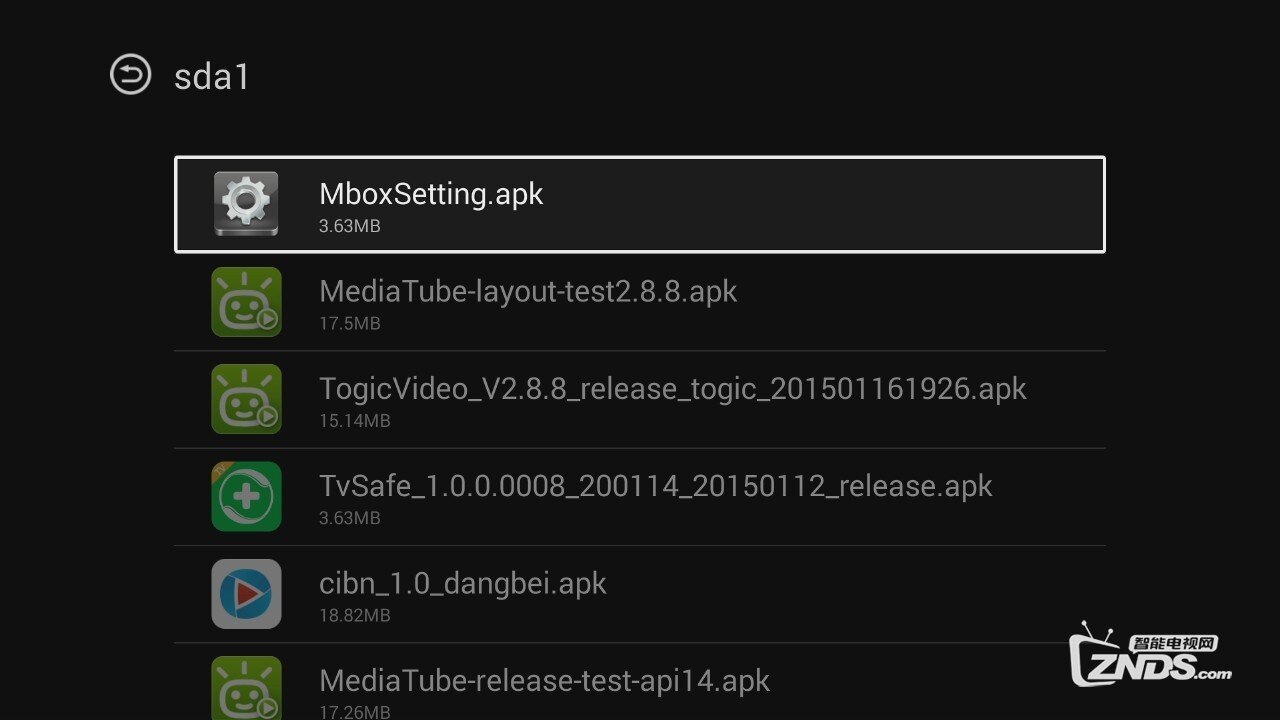Click the 18.82MB file size label

pos(354,615)
